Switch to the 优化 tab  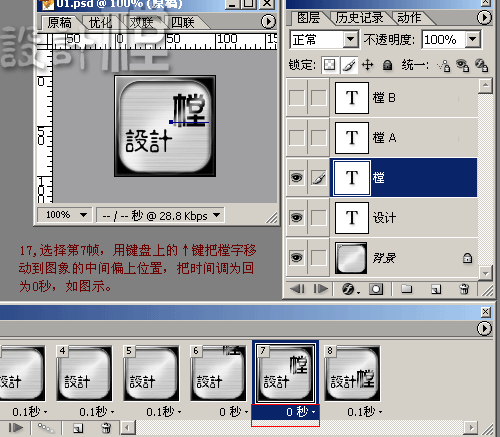[x=101, y=23]
